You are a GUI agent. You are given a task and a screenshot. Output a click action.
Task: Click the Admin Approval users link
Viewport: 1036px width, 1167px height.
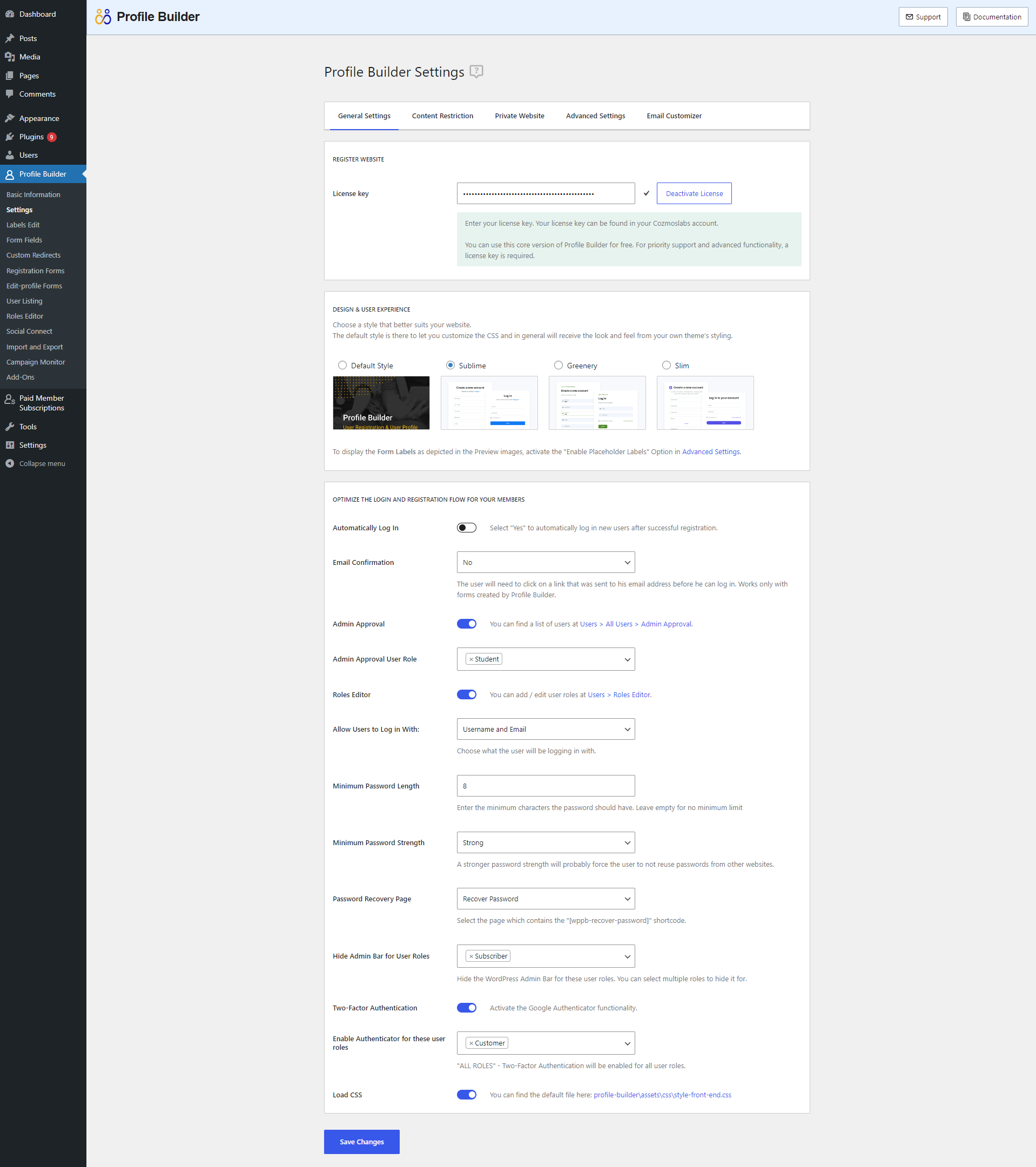pos(636,624)
